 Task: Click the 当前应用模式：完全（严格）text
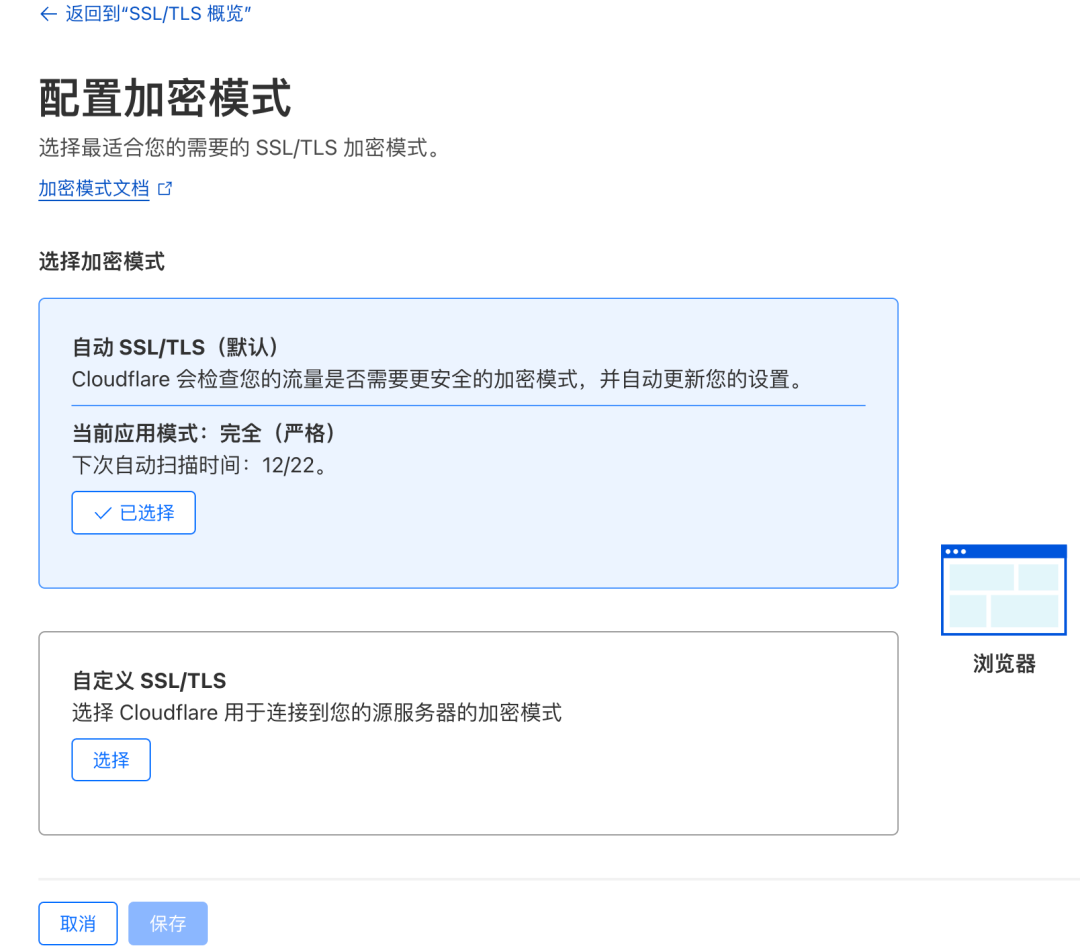click(204, 433)
